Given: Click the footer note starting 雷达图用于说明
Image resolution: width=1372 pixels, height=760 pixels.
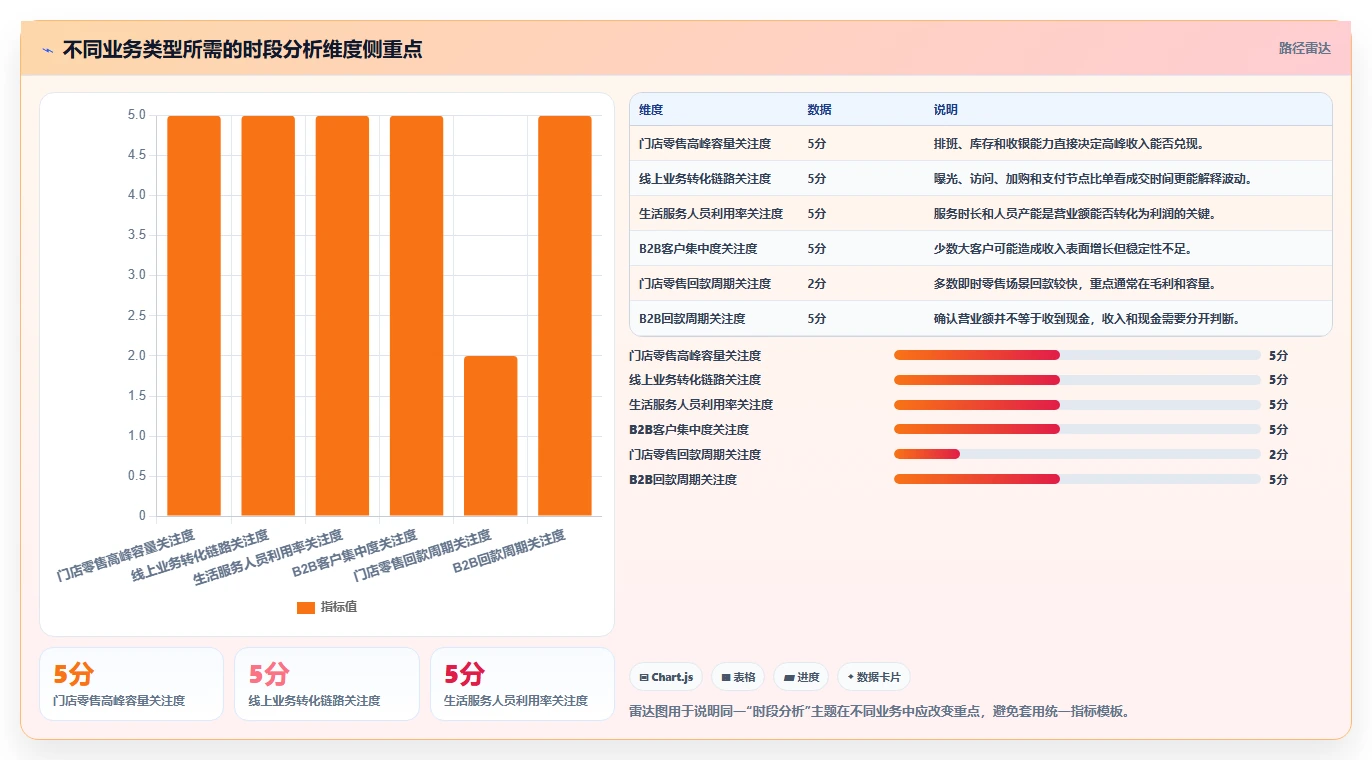Looking at the screenshot, I should [880, 712].
